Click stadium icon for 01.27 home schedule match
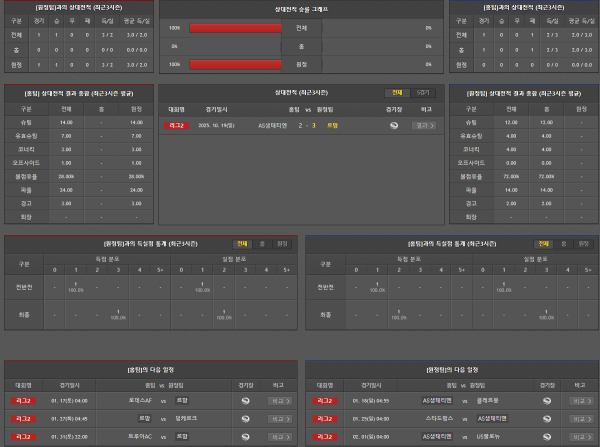 point(246,418)
